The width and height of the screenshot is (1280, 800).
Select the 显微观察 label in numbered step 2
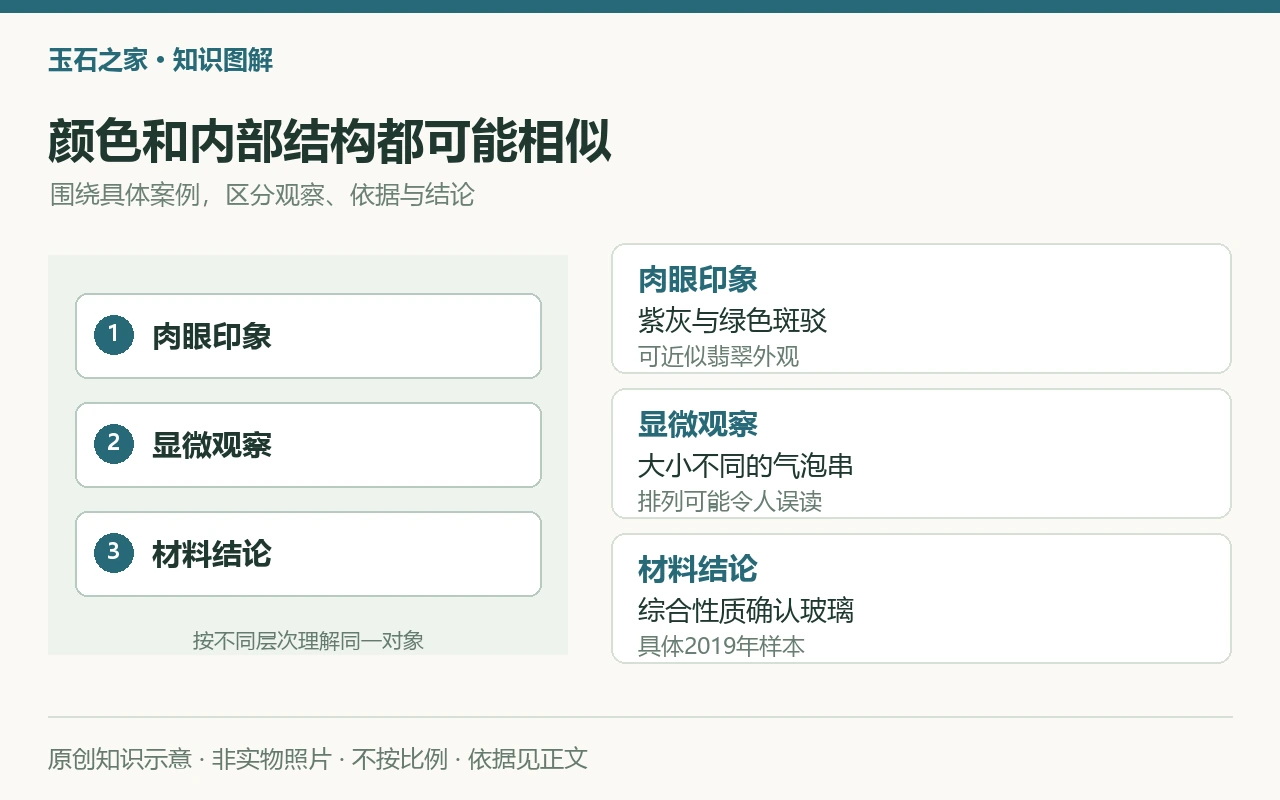click(x=212, y=445)
